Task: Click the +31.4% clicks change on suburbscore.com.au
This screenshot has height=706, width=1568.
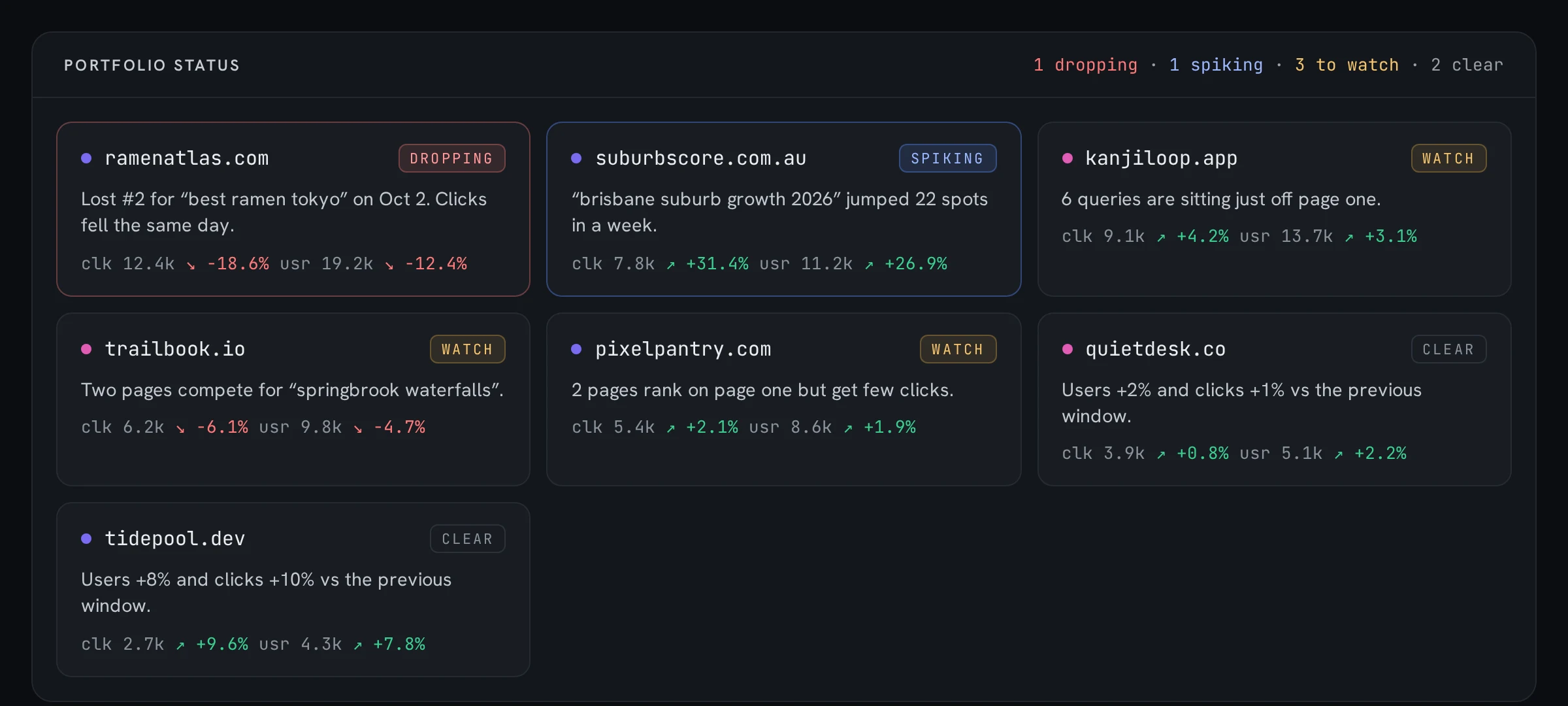Action: 717,263
